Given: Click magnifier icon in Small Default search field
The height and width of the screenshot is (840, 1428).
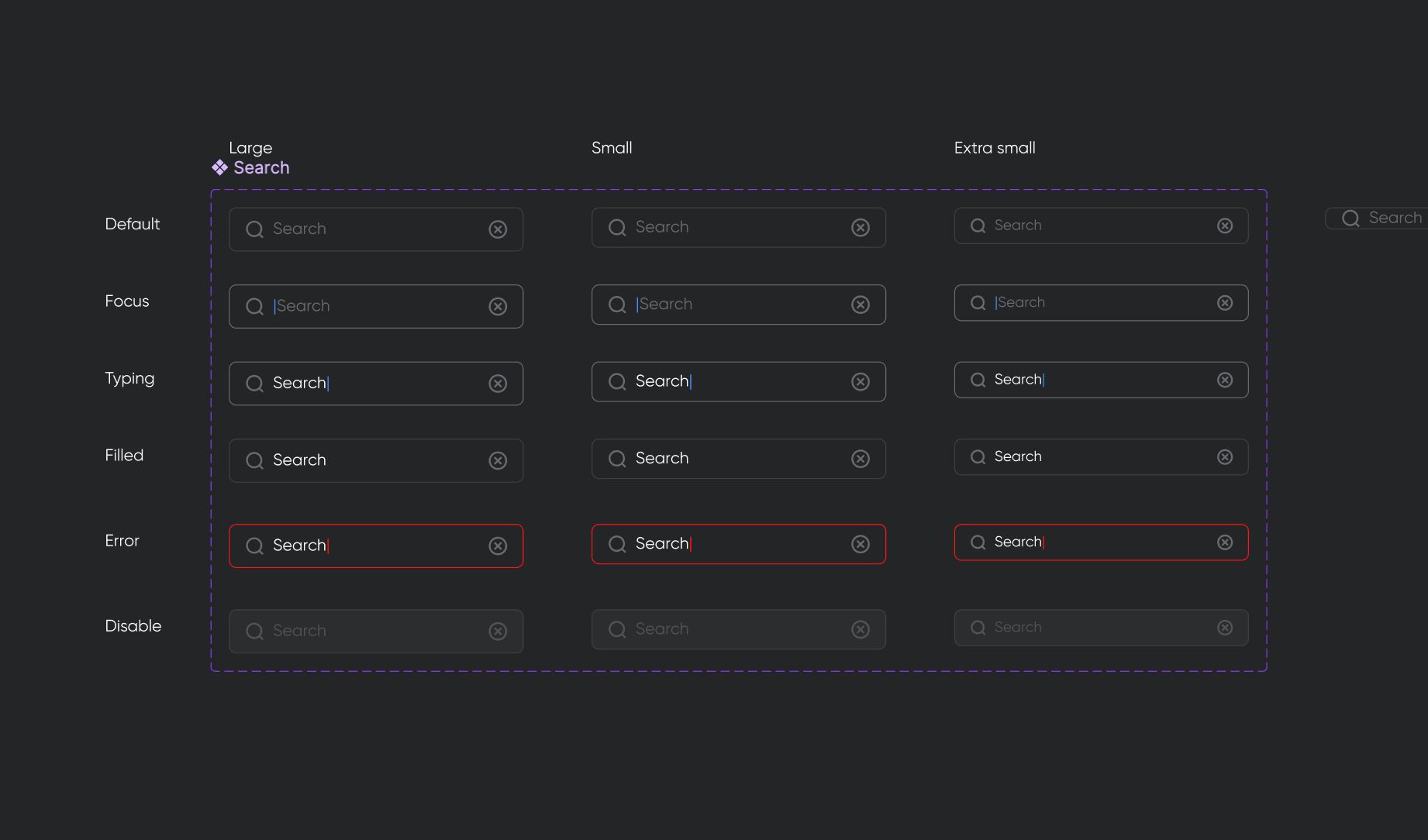Looking at the screenshot, I should coord(617,228).
